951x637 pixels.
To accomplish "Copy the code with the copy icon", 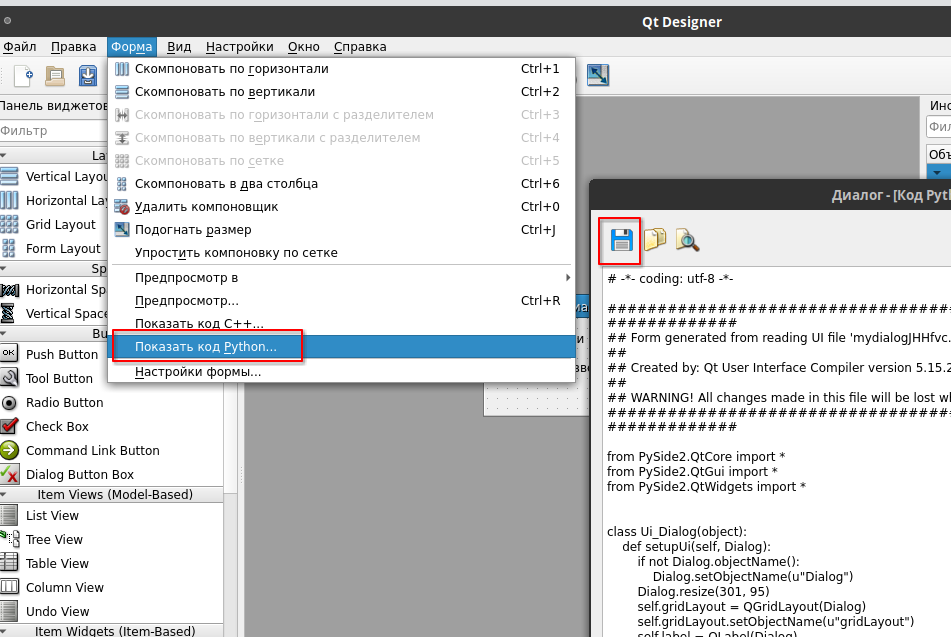I will (x=654, y=239).
